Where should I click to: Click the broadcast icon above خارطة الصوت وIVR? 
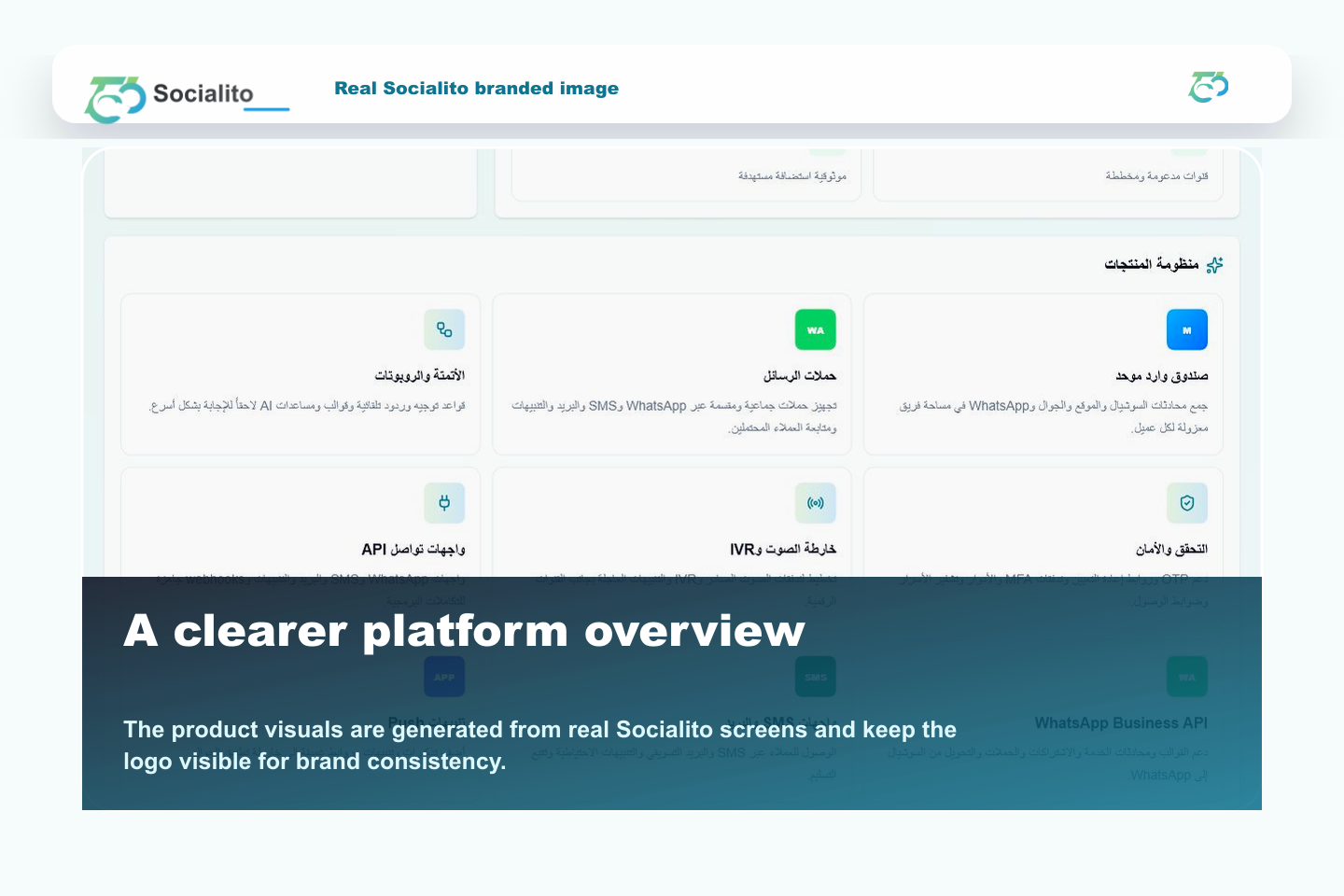coord(816,503)
